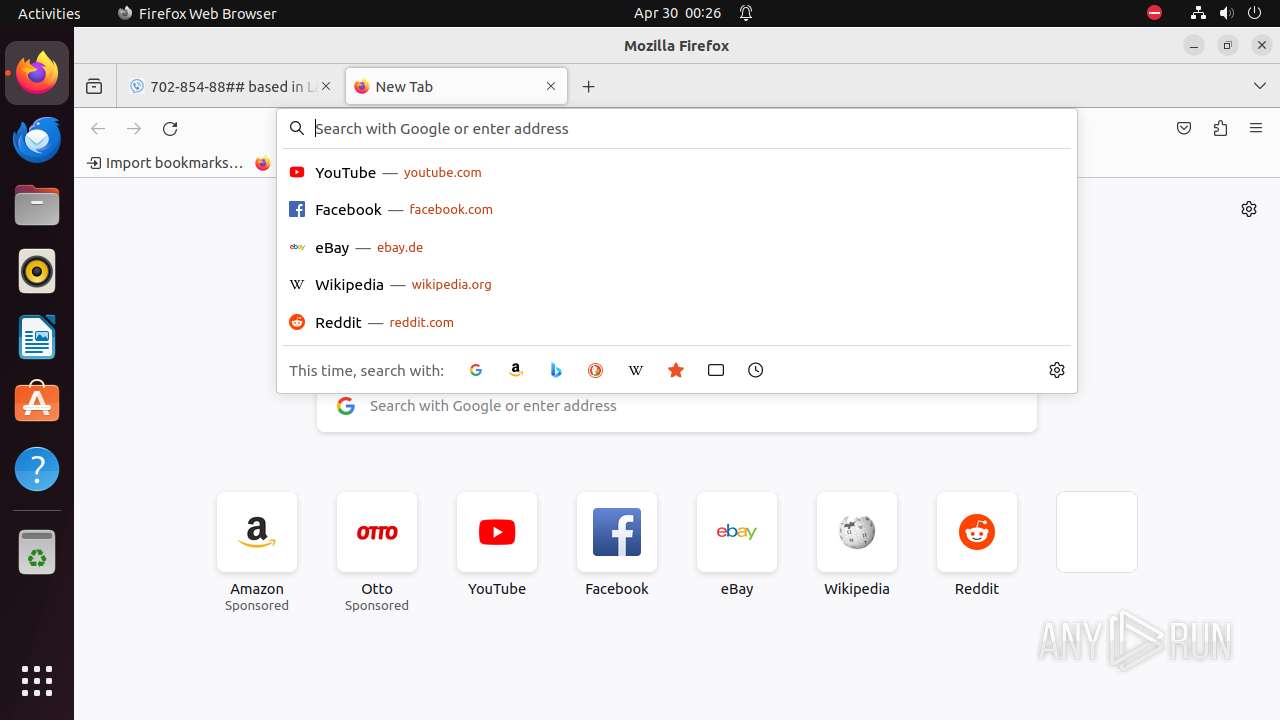Open search settings gear in dropdown

[1057, 370]
